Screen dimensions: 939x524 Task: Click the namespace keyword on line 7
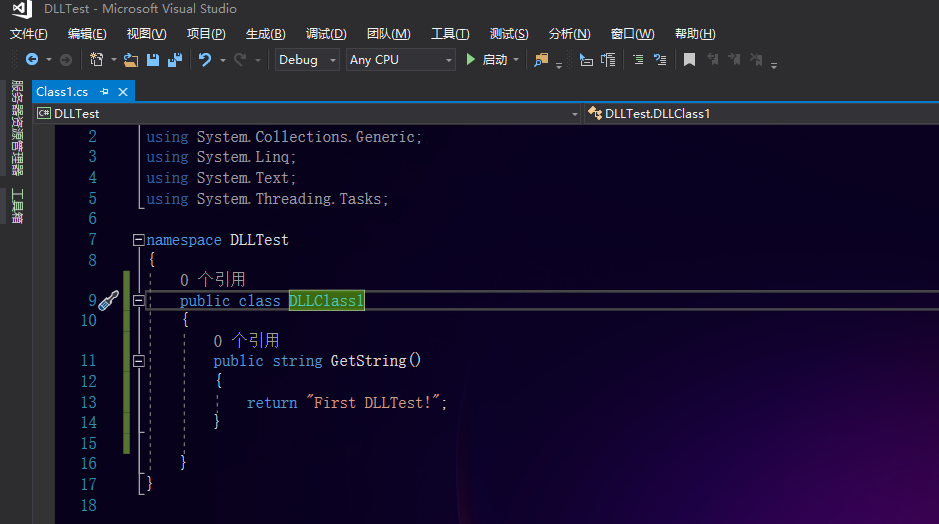click(x=184, y=240)
